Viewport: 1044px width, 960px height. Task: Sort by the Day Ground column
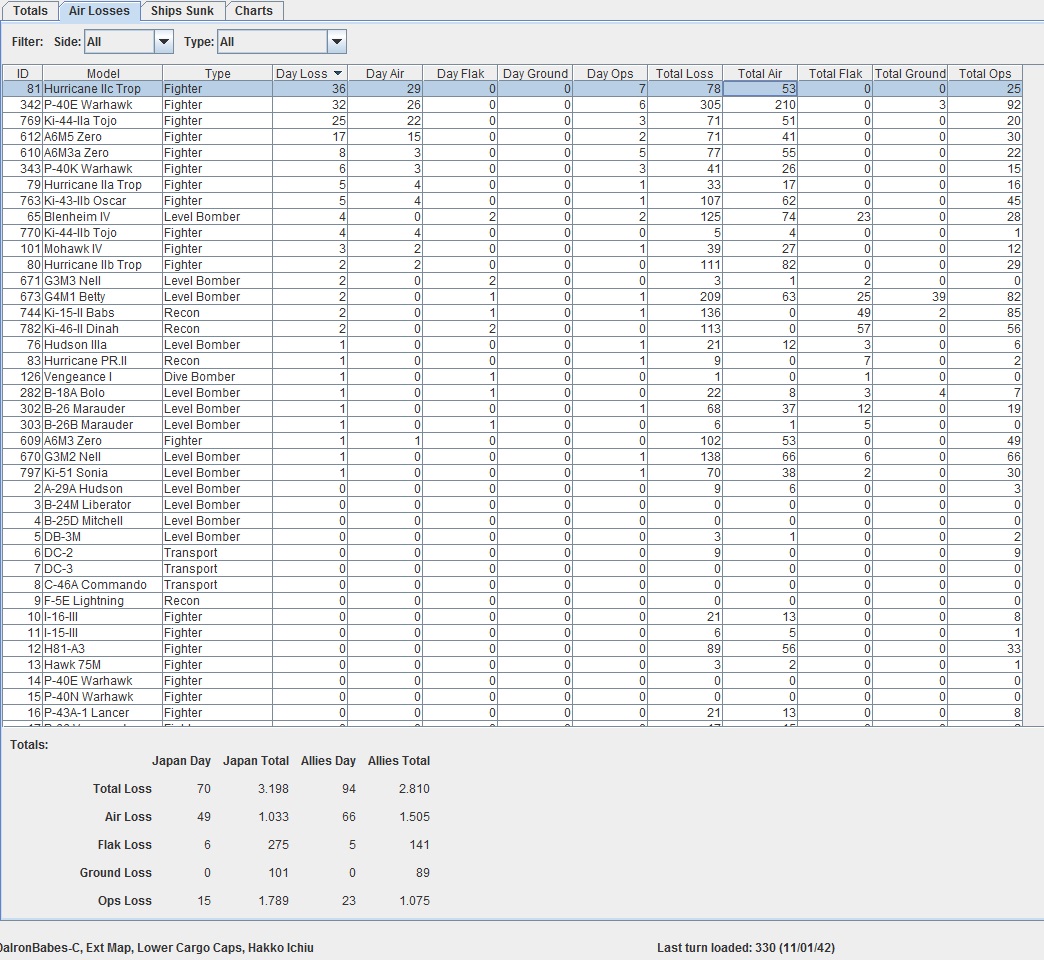coord(535,73)
